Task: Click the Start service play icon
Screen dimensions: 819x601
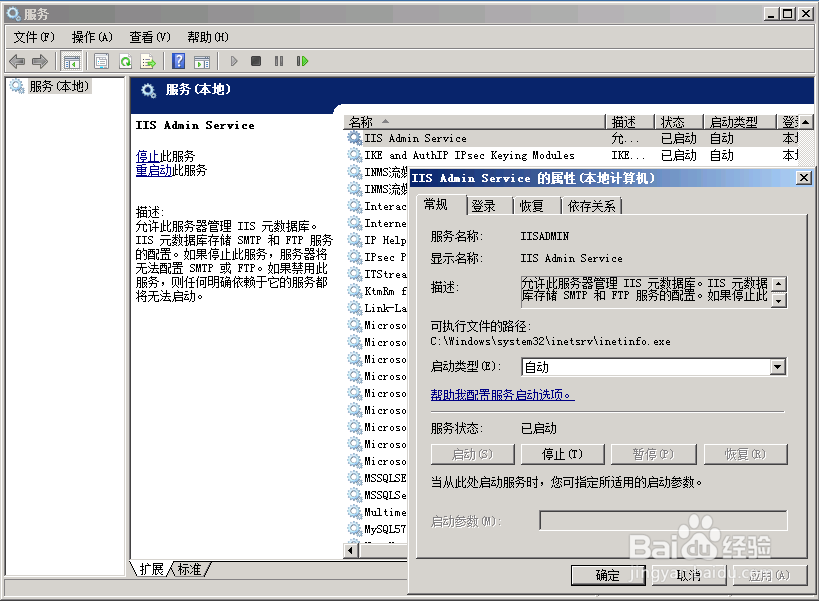Action: [234, 62]
